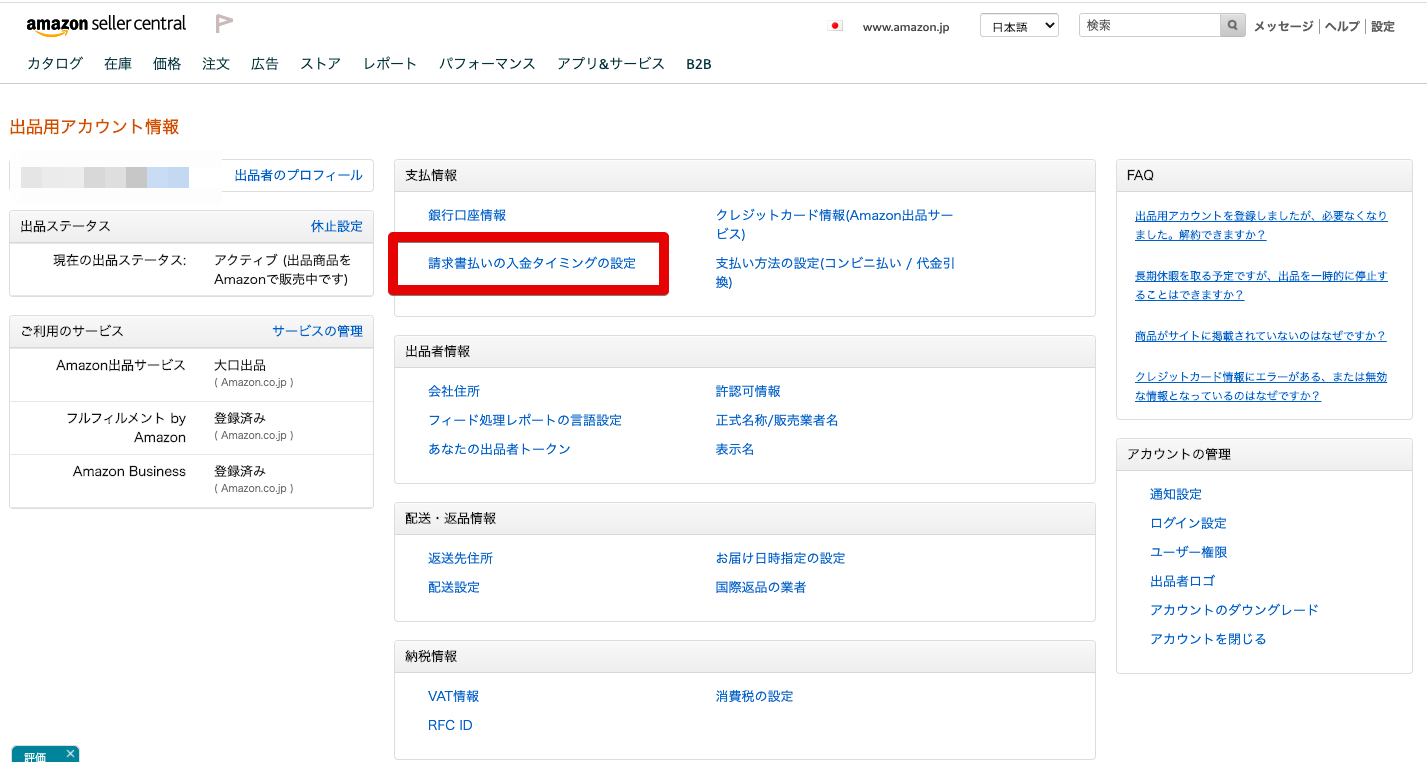Open お届け日時指定の設定
Image resolution: width=1427 pixels, height=762 pixels.
tap(780, 558)
